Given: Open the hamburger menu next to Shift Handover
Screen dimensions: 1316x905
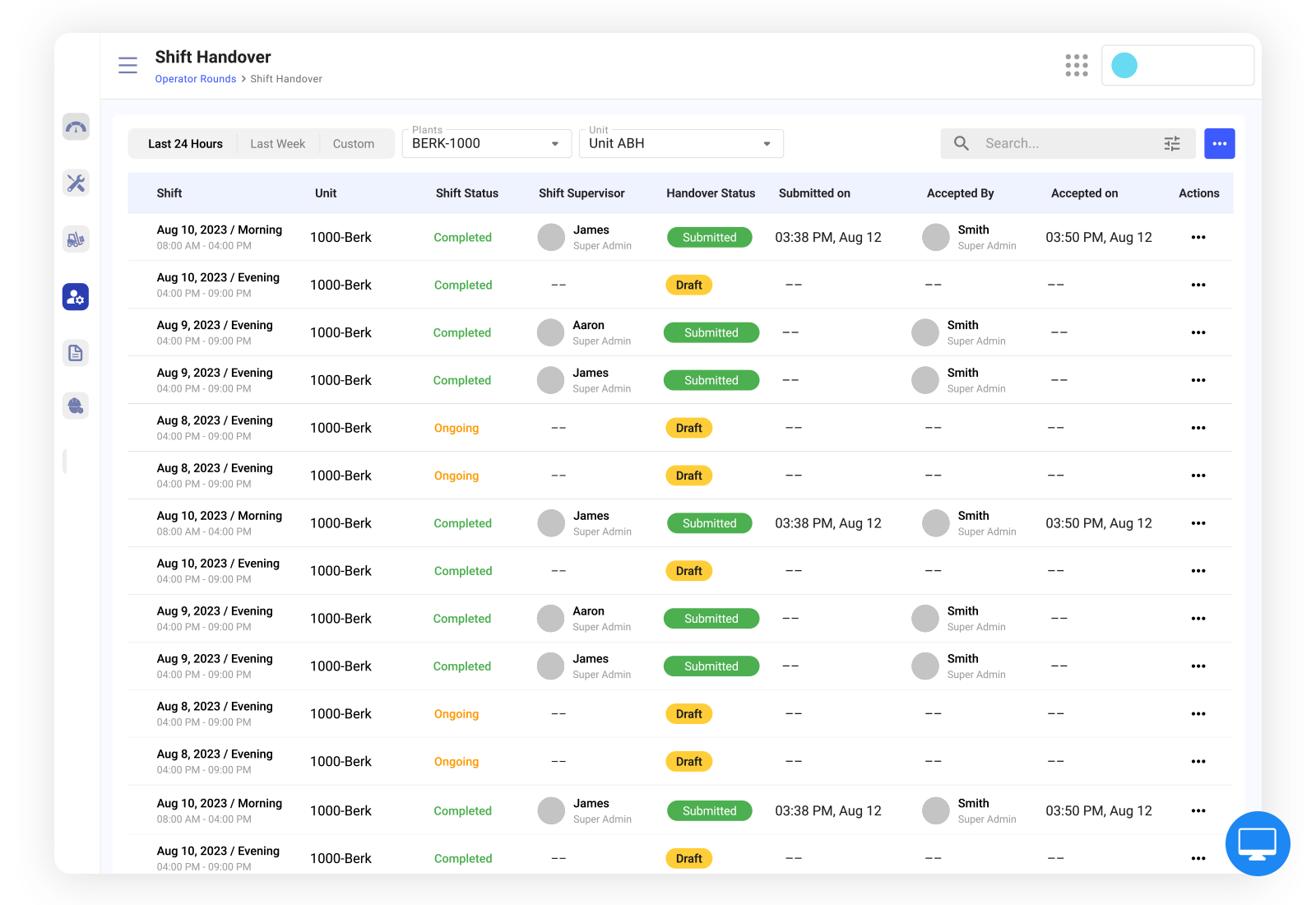Looking at the screenshot, I should 127,65.
